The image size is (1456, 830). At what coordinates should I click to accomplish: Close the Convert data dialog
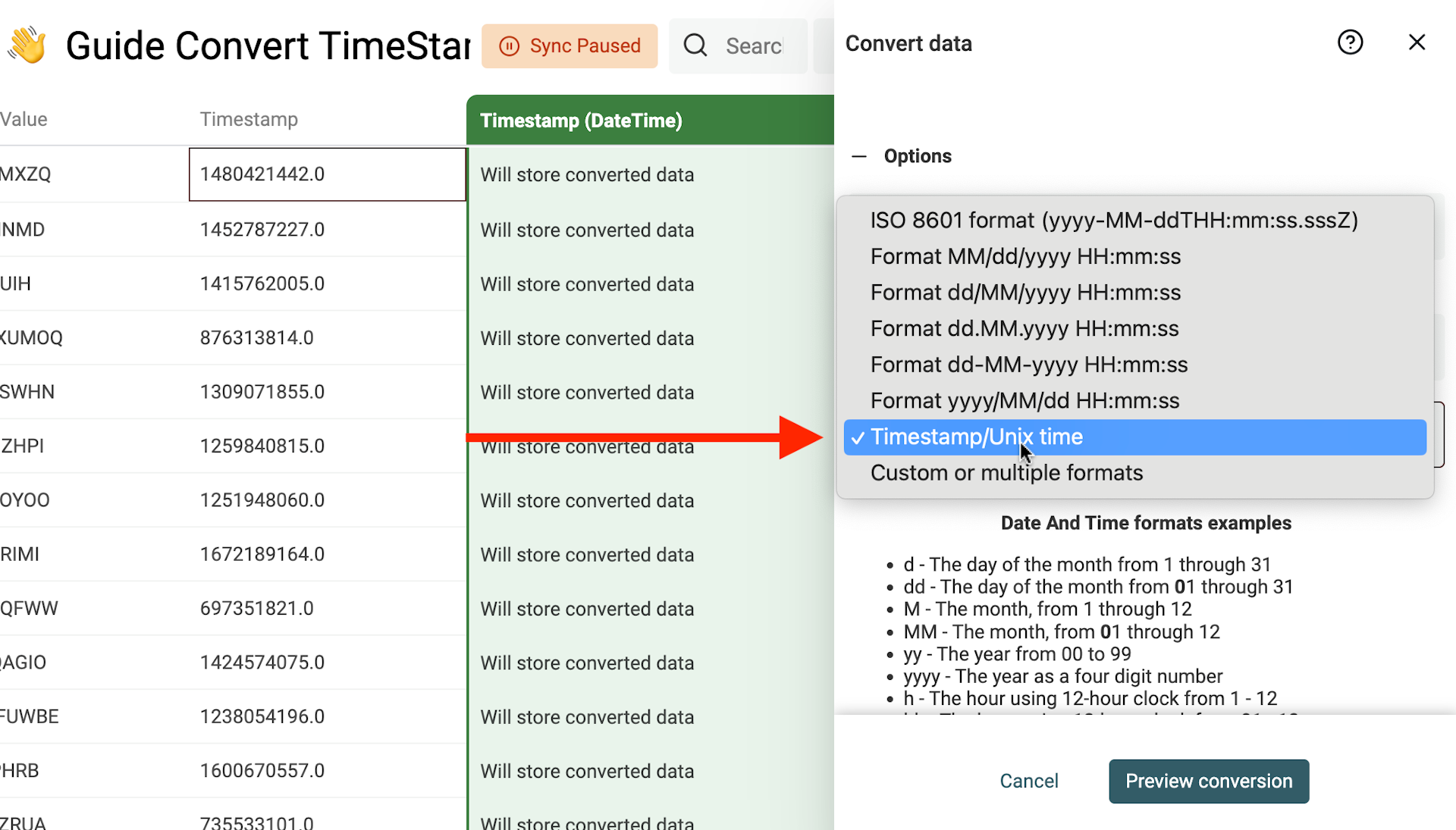pos(1417,42)
